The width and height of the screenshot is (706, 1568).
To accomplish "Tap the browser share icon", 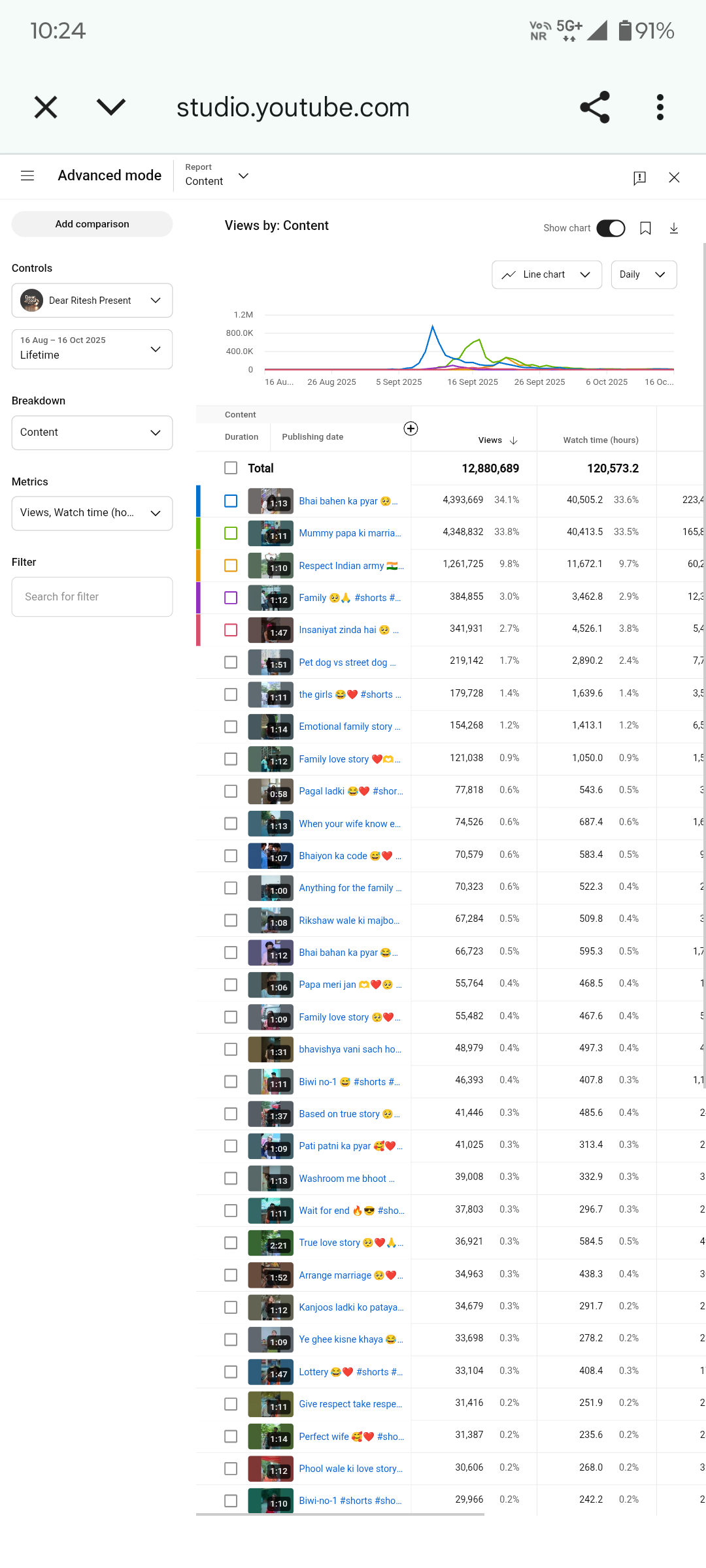I will click(594, 107).
